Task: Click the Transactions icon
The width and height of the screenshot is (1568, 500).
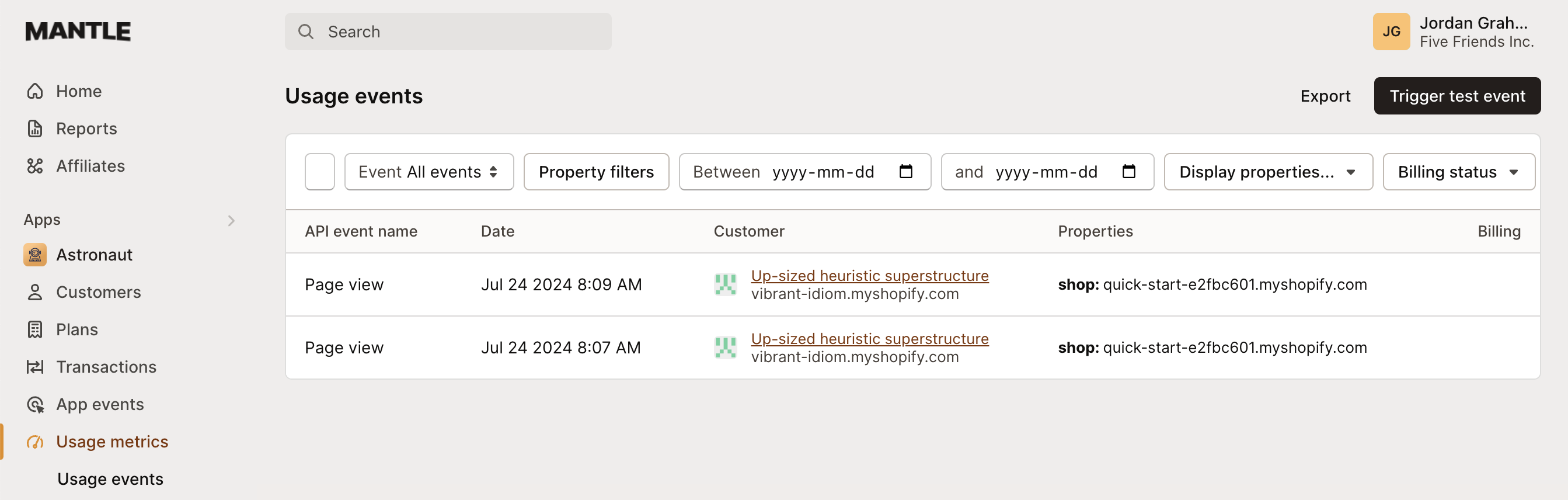Action: 34,367
